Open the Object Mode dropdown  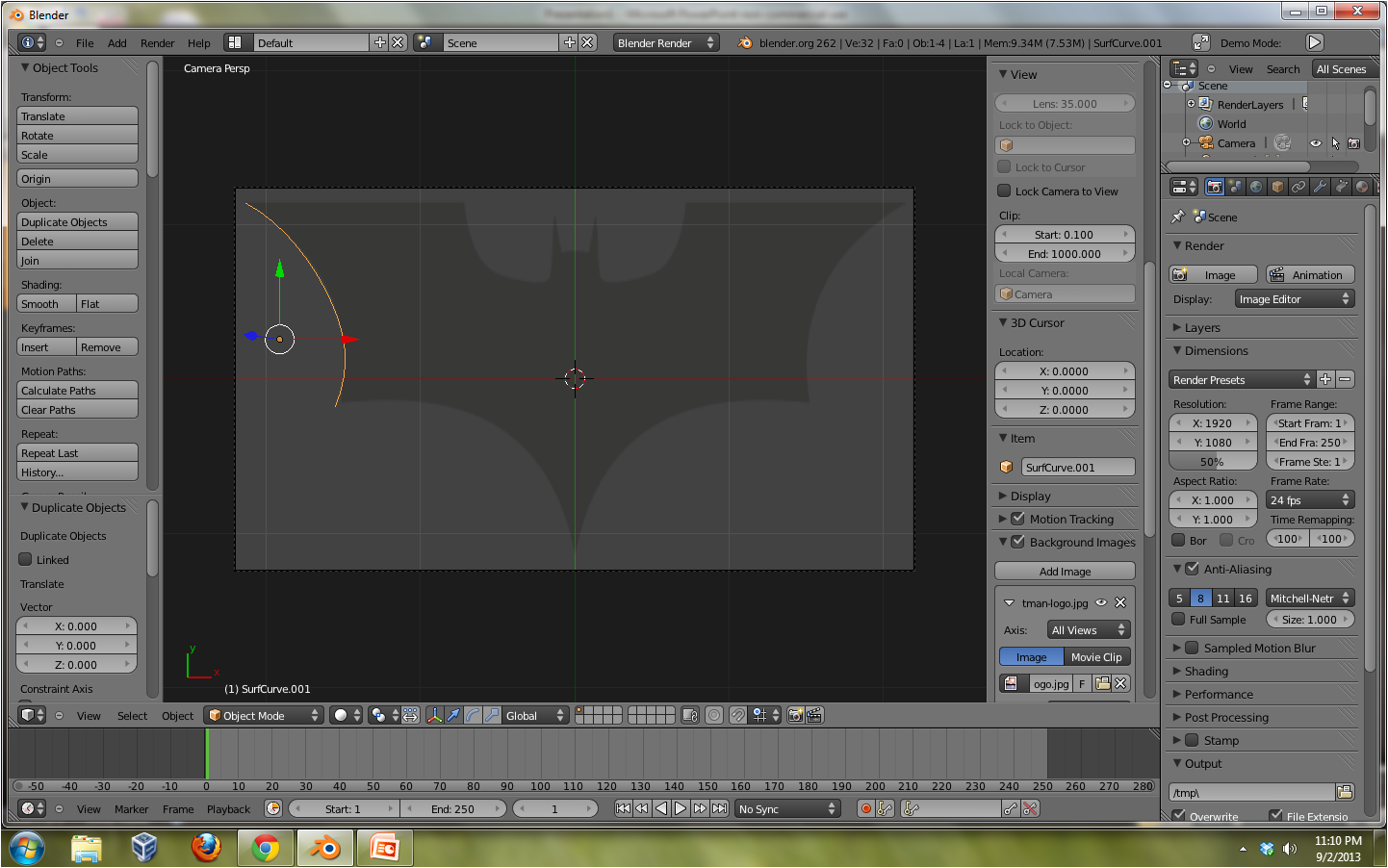pos(265,715)
